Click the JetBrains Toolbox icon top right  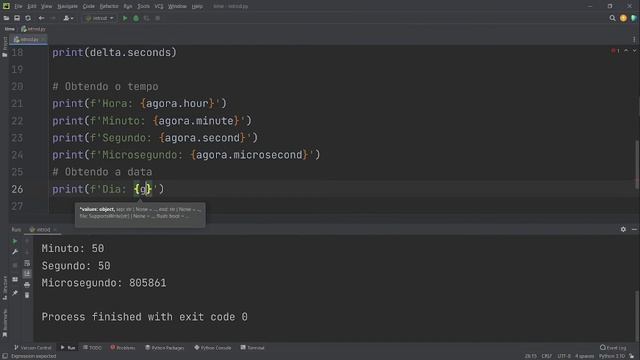point(634,18)
